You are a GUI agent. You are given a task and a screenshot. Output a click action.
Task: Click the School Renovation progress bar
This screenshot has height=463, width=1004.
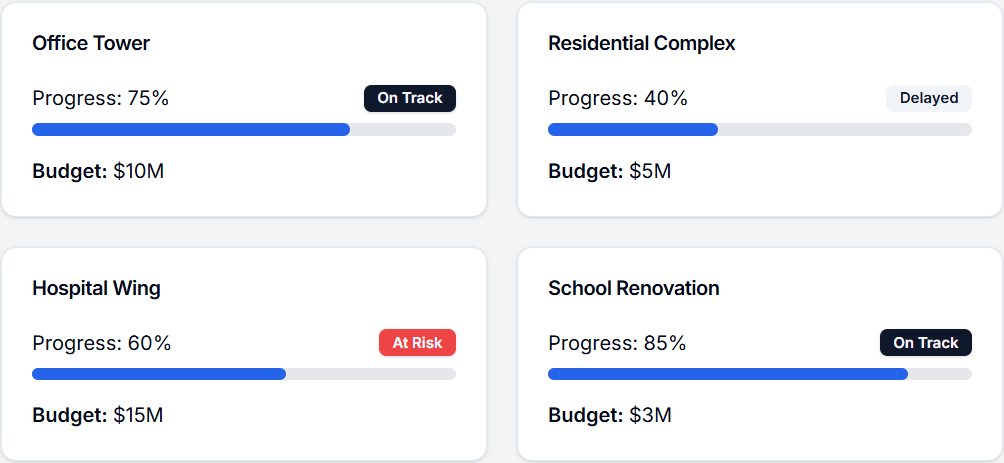[760, 374]
